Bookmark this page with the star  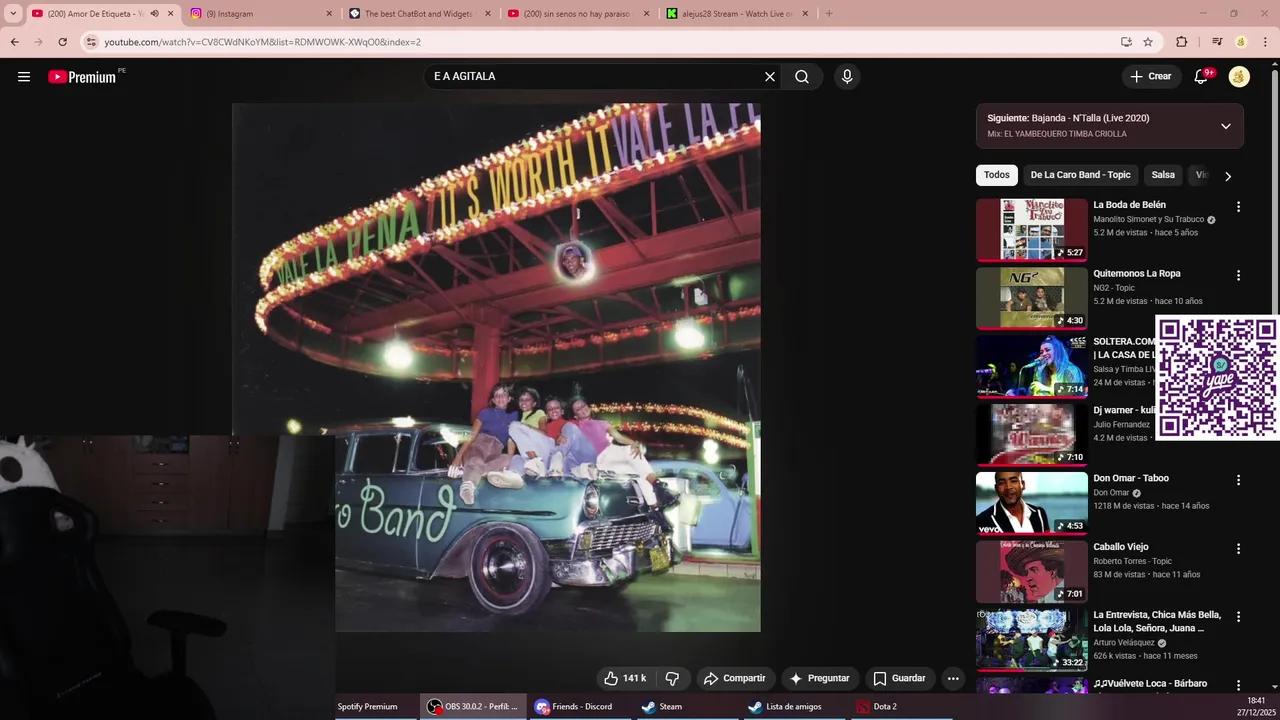(1148, 42)
